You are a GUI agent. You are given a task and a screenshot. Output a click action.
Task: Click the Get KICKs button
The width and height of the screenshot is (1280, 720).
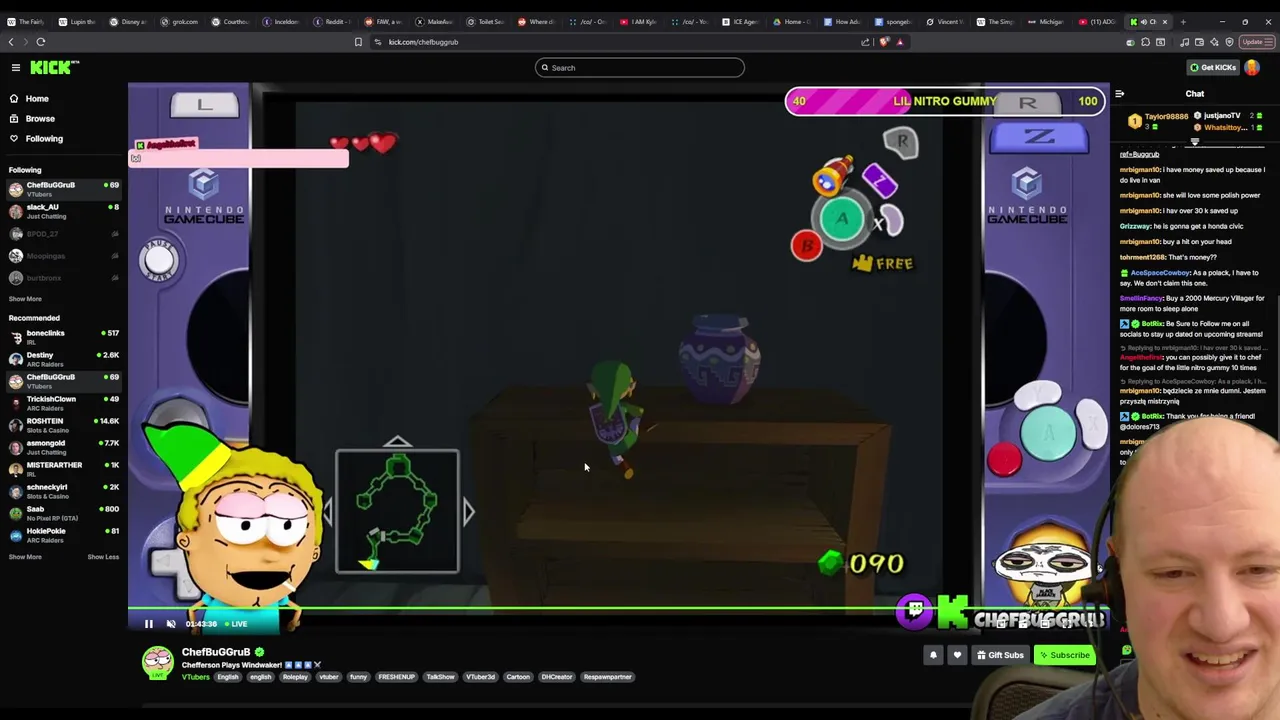[x=1212, y=67]
